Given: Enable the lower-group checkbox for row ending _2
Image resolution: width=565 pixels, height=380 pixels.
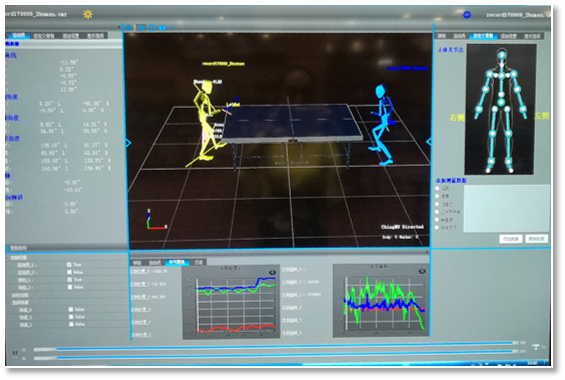Looking at the screenshot, I should tap(71, 324).
